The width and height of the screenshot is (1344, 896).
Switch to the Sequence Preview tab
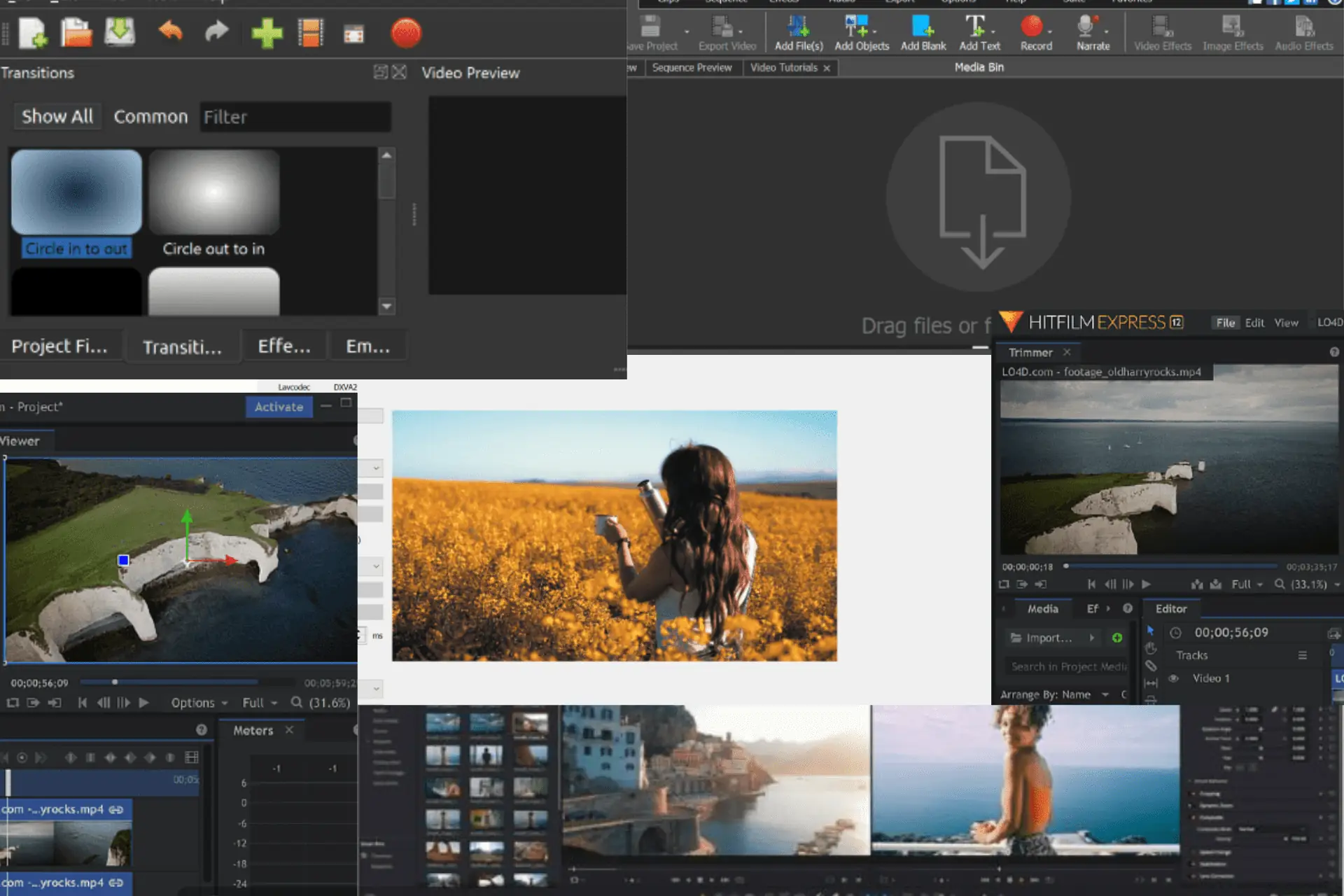pyautogui.click(x=693, y=67)
